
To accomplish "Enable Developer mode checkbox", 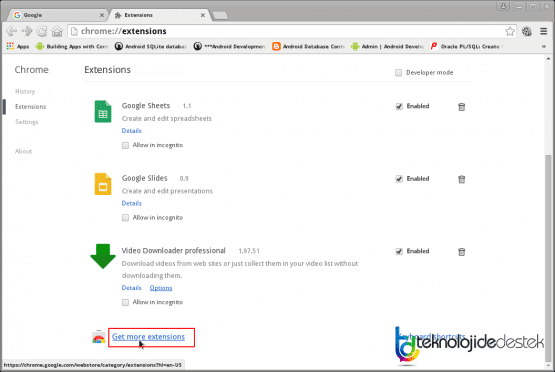I will (x=399, y=73).
